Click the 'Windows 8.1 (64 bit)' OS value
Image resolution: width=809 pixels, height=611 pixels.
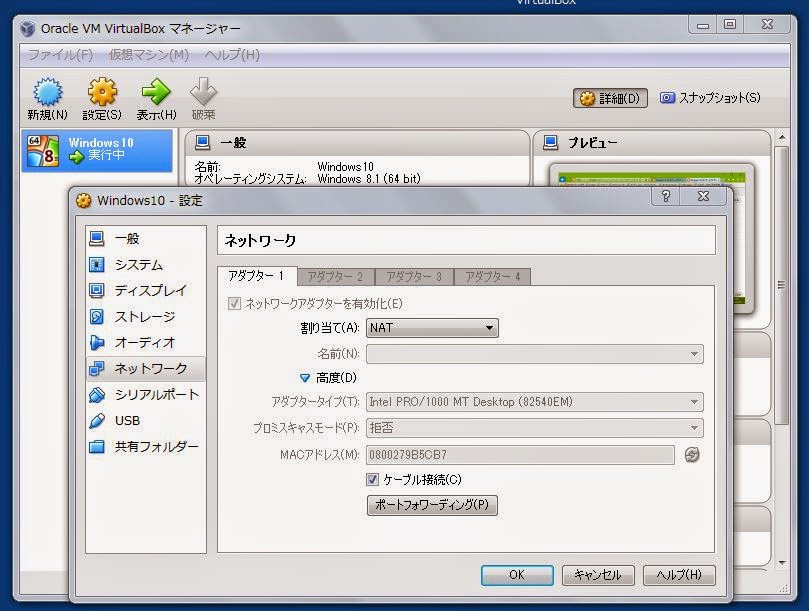pos(369,179)
